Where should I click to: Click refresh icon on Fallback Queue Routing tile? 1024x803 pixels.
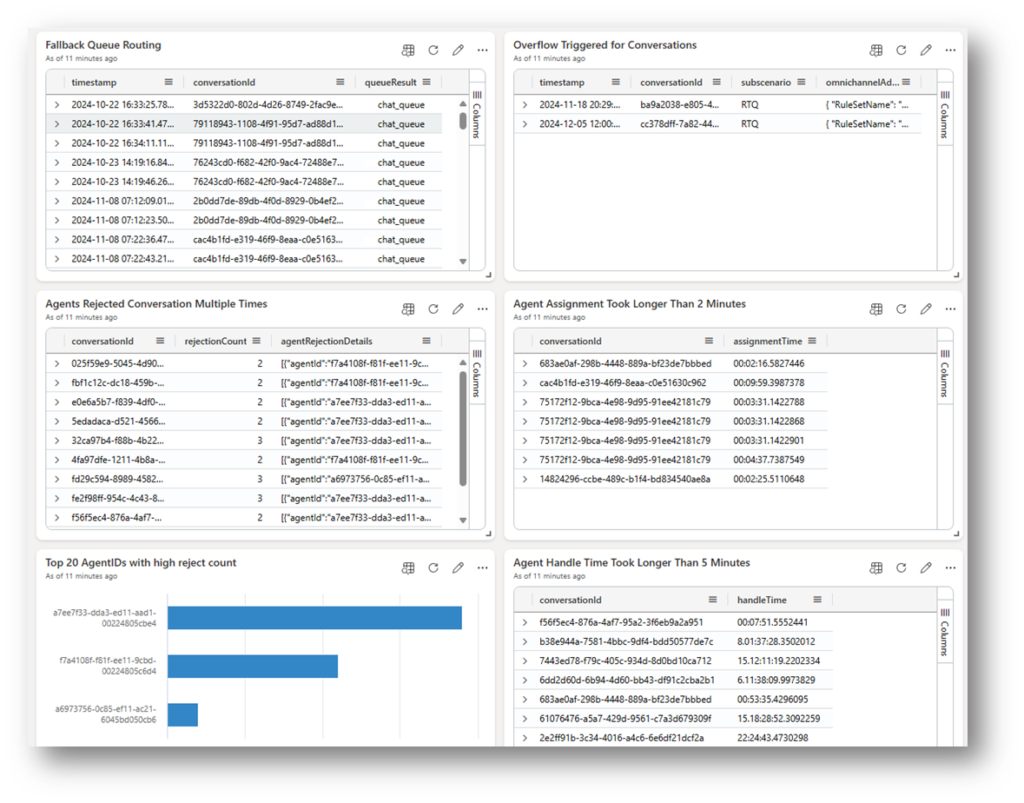(x=433, y=50)
